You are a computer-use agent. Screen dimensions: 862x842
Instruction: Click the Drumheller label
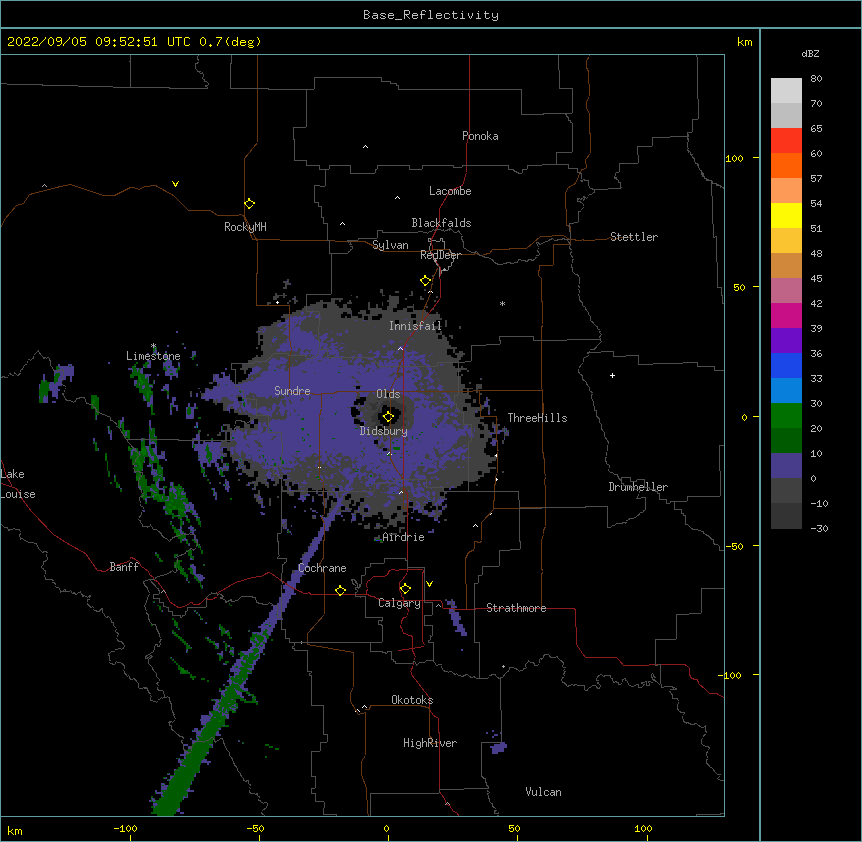638,487
